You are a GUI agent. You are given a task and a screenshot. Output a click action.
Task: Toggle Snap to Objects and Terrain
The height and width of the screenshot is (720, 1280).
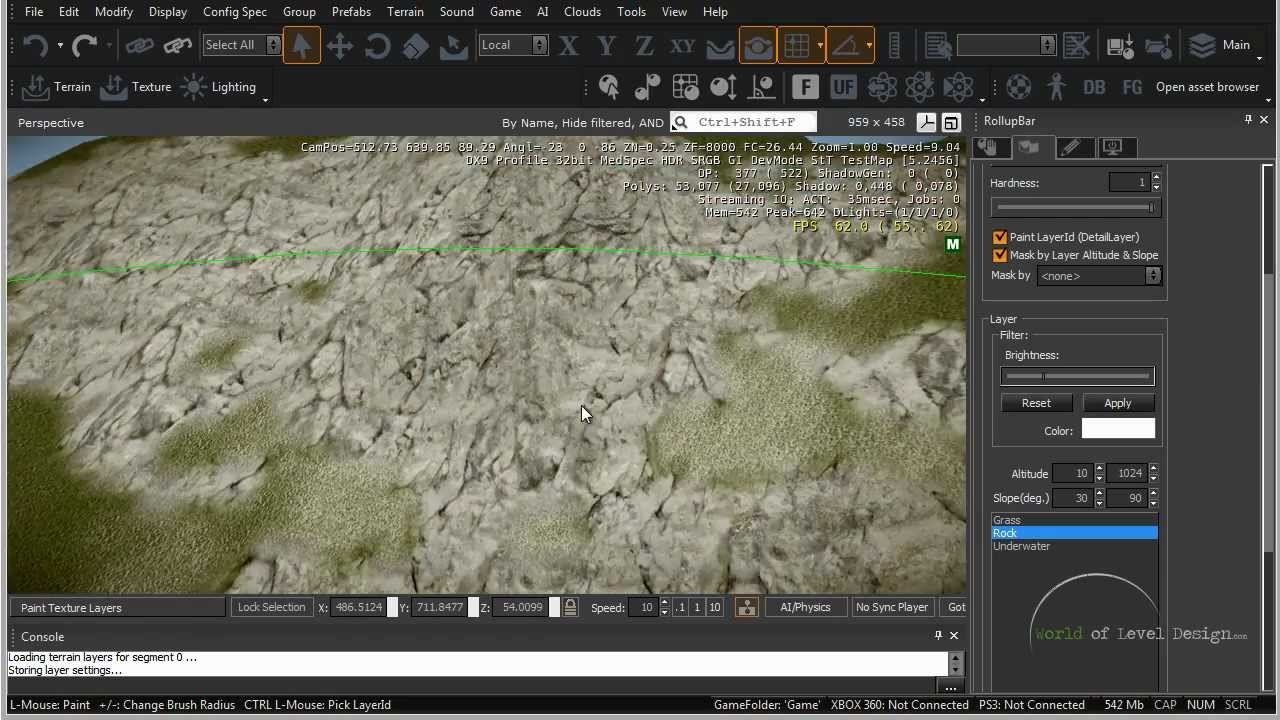coord(758,45)
